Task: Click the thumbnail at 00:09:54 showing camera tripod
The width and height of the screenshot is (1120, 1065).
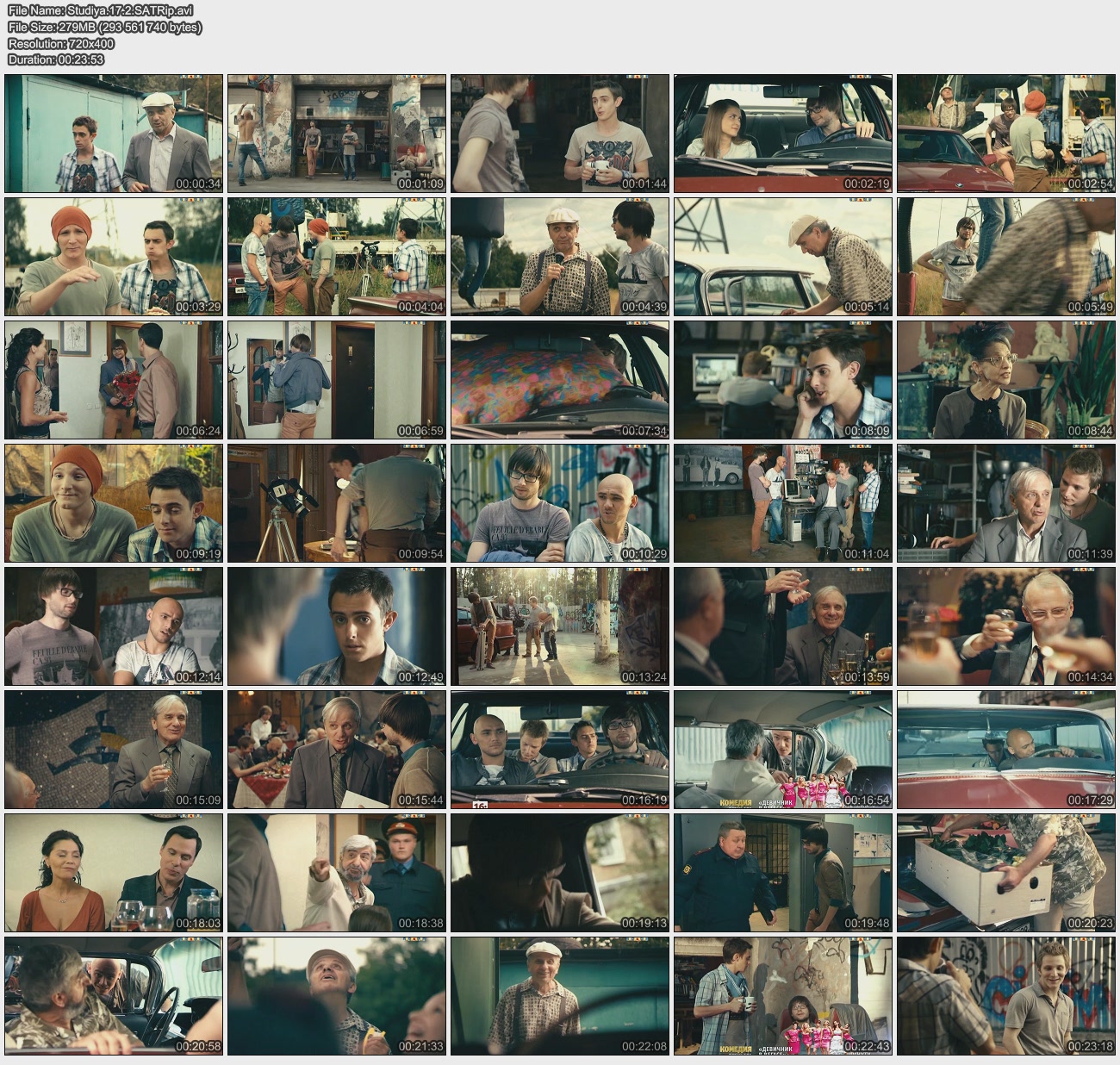Action: 337,503
